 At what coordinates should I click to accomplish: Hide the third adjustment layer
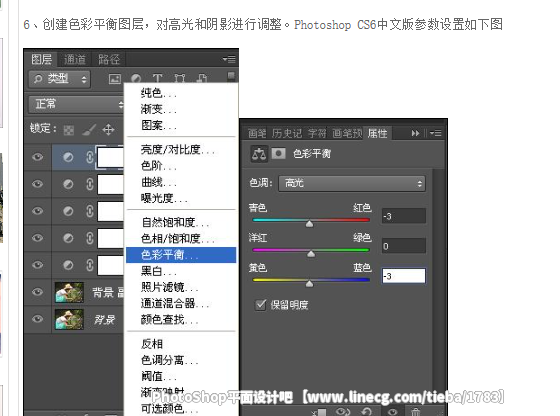point(37,211)
